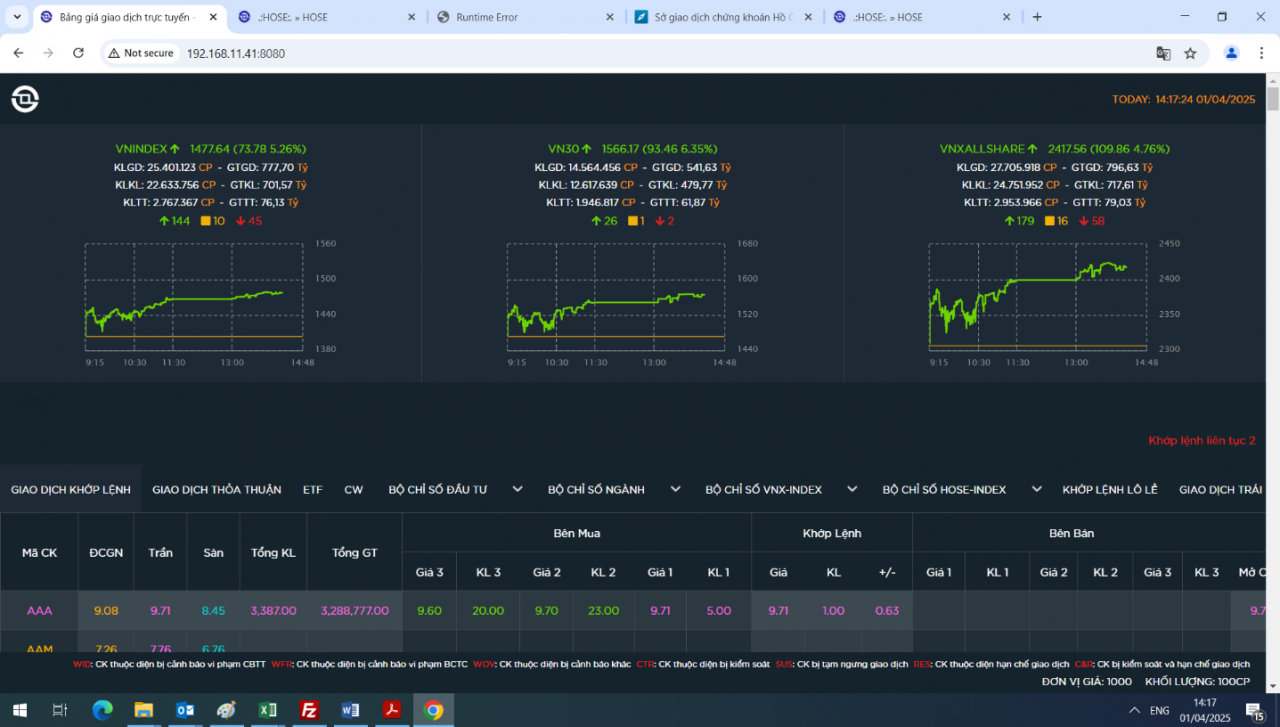Image resolution: width=1280 pixels, height=727 pixels.
Task: Expand the BỘ CHỈ SỐ ĐẦU TƯ dropdown
Action: [x=517, y=489]
